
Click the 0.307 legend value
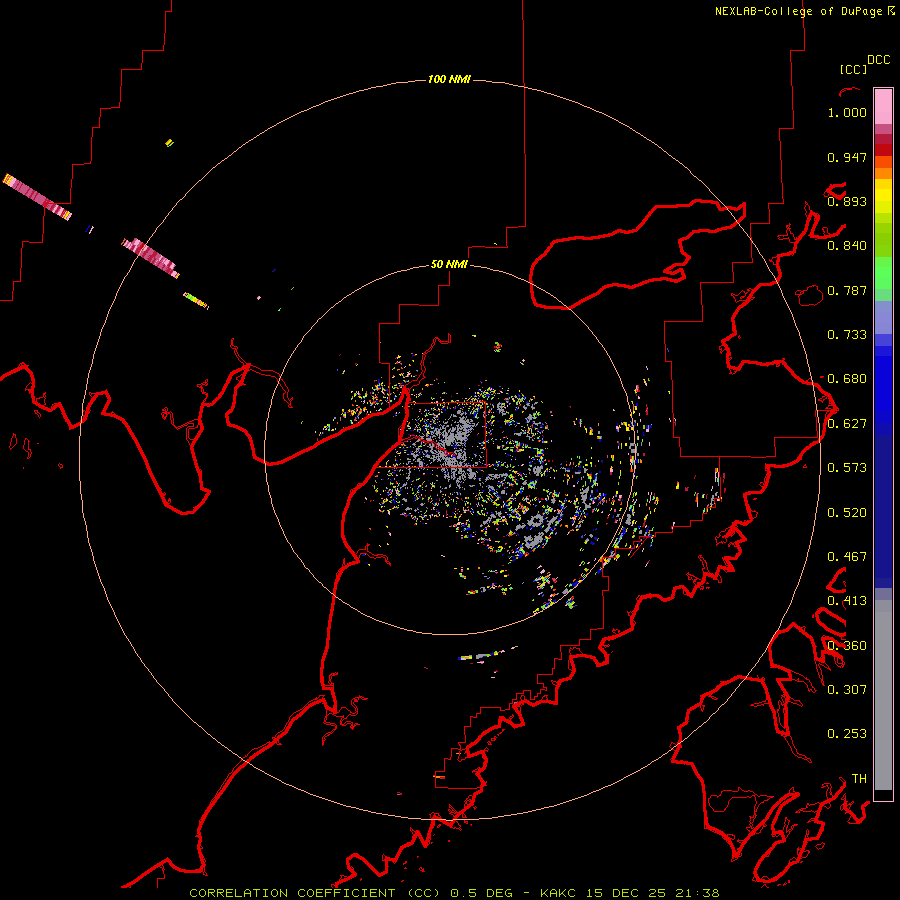(x=847, y=690)
